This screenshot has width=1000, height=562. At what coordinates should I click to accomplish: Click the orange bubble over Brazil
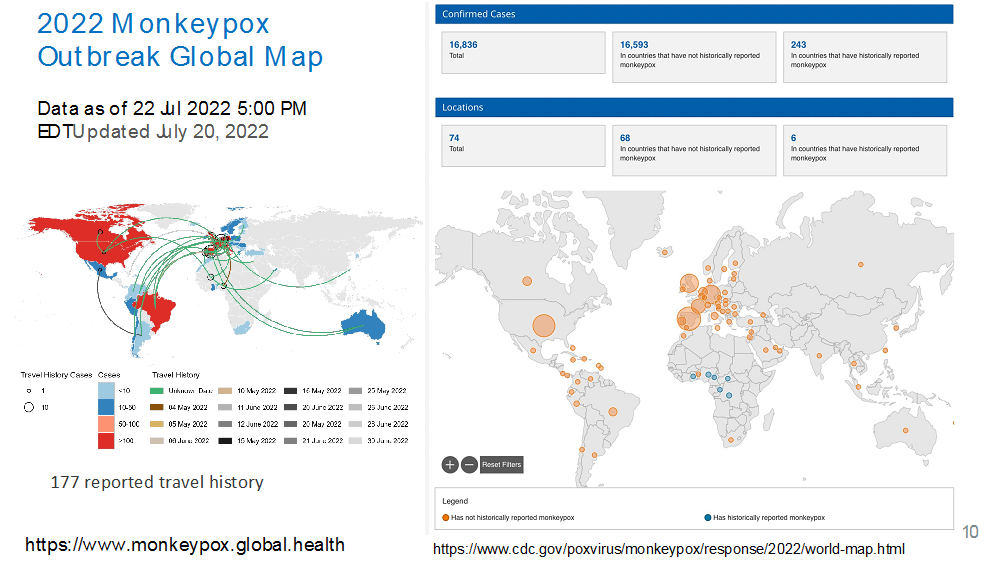coord(613,411)
